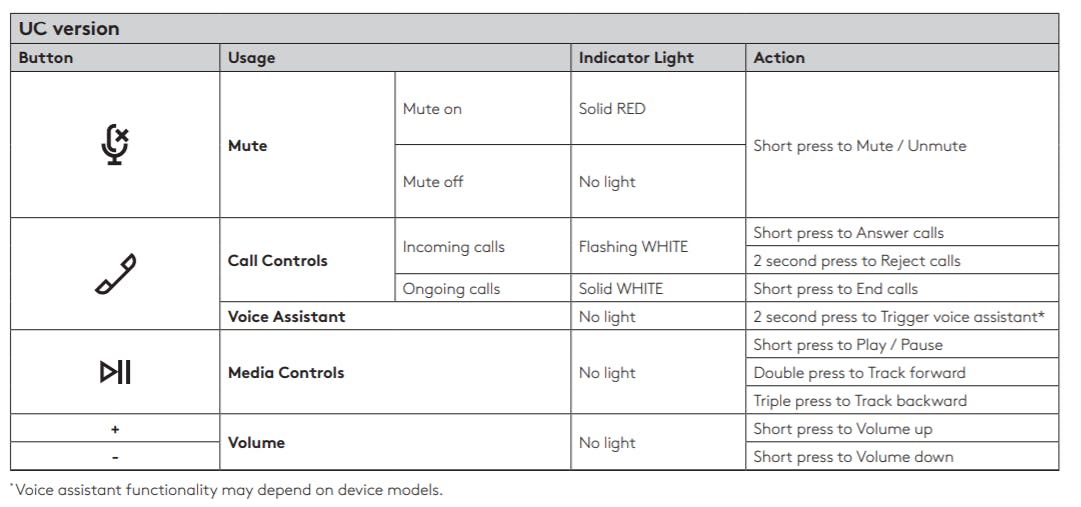Screen dimensions: 1081x507
Task: Click '2 second press to Reject calls'
Action: point(857,261)
